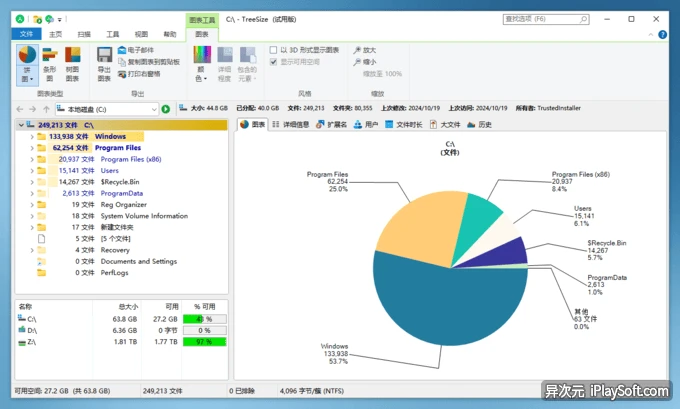Click the orange Program Files pie slice
The height and width of the screenshot is (409, 680).
[x=423, y=228]
